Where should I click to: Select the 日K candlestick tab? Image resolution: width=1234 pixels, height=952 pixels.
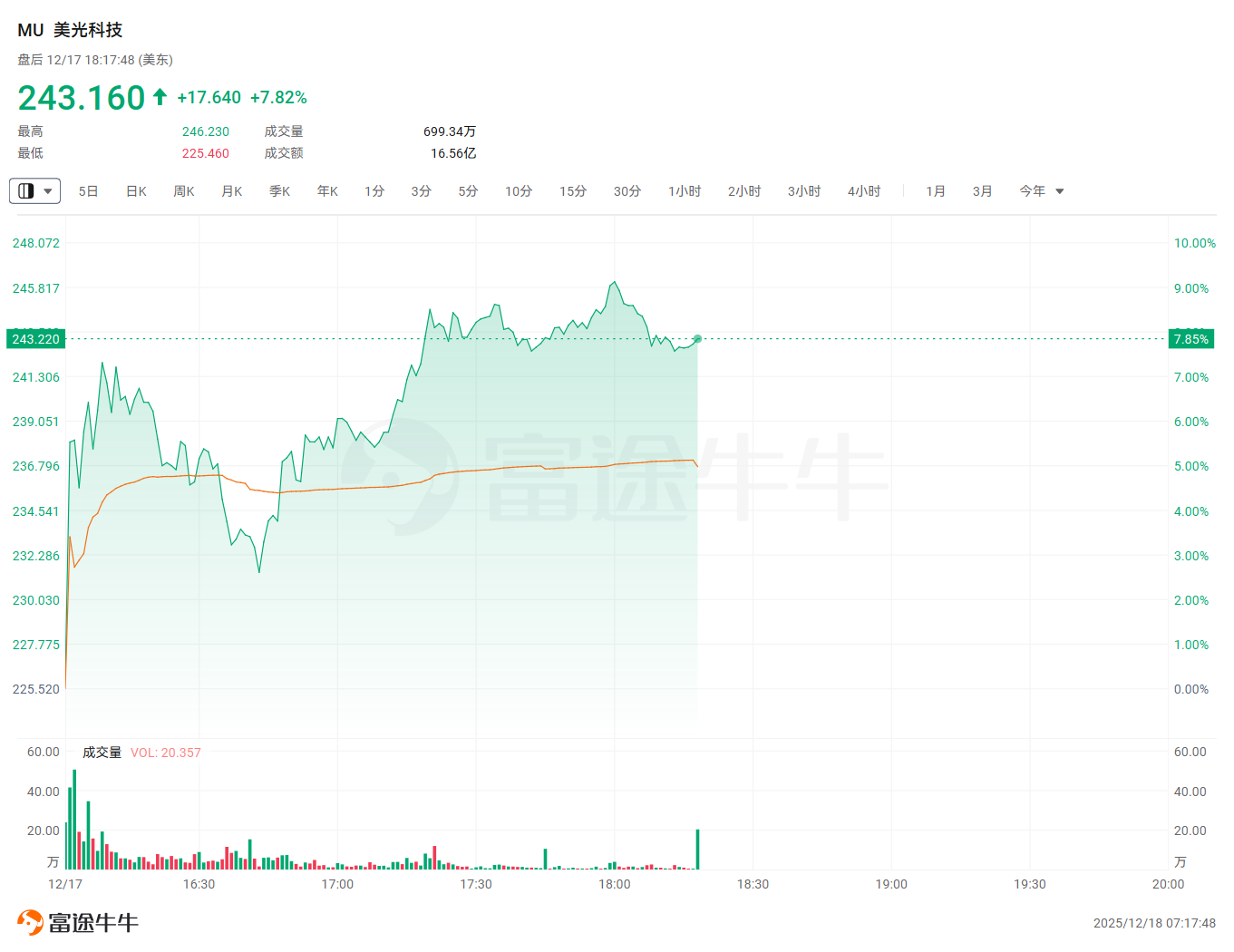(x=136, y=191)
